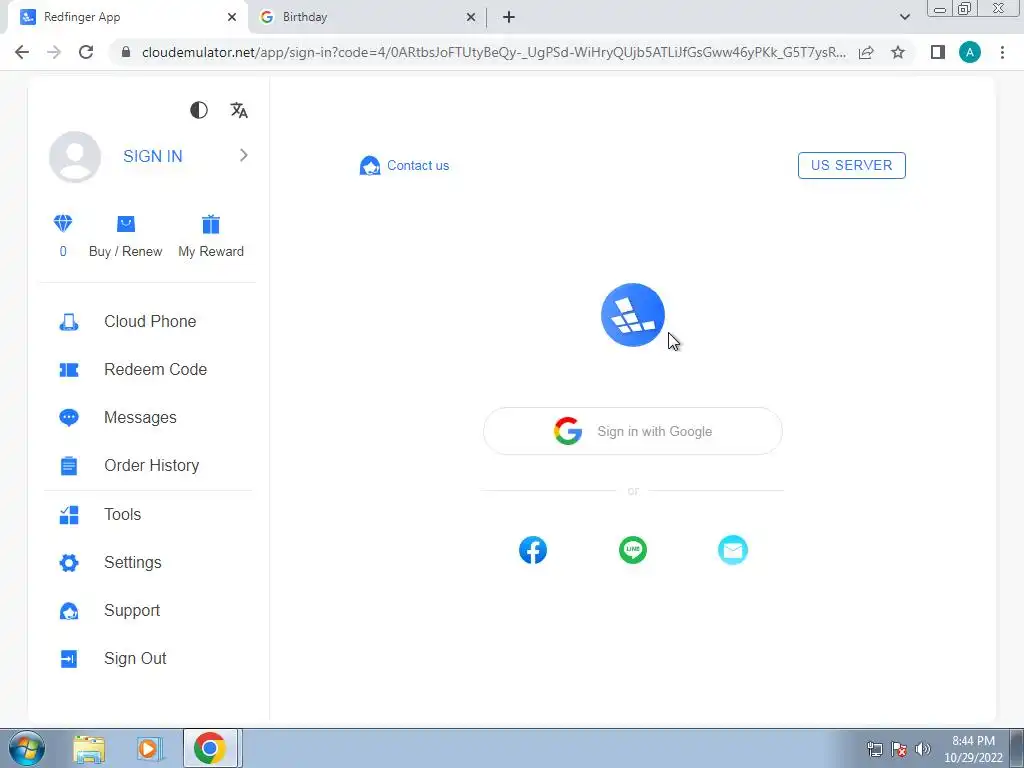Screen dimensions: 1024x768
Task: Open the US SERVER selector button
Action: click(852, 165)
